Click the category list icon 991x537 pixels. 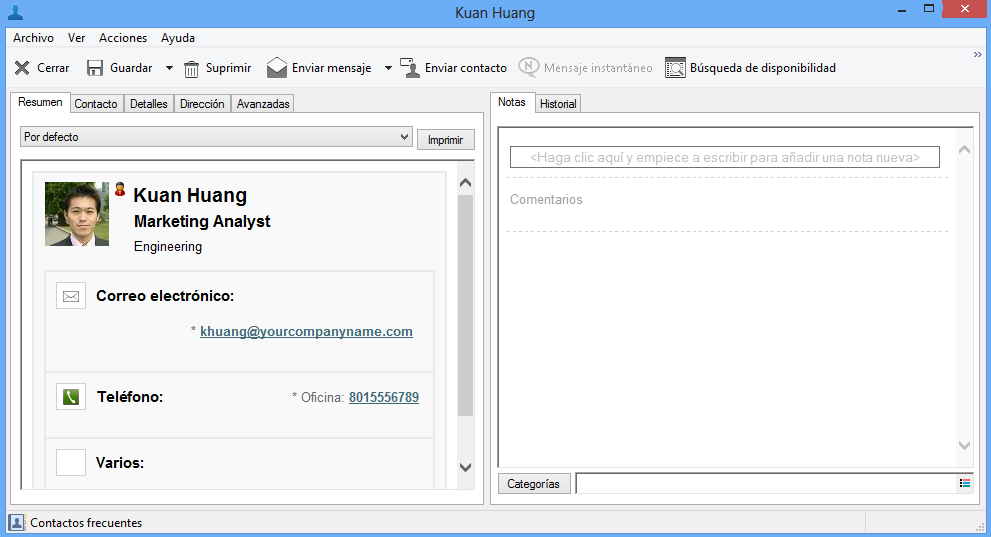pos(964,483)
